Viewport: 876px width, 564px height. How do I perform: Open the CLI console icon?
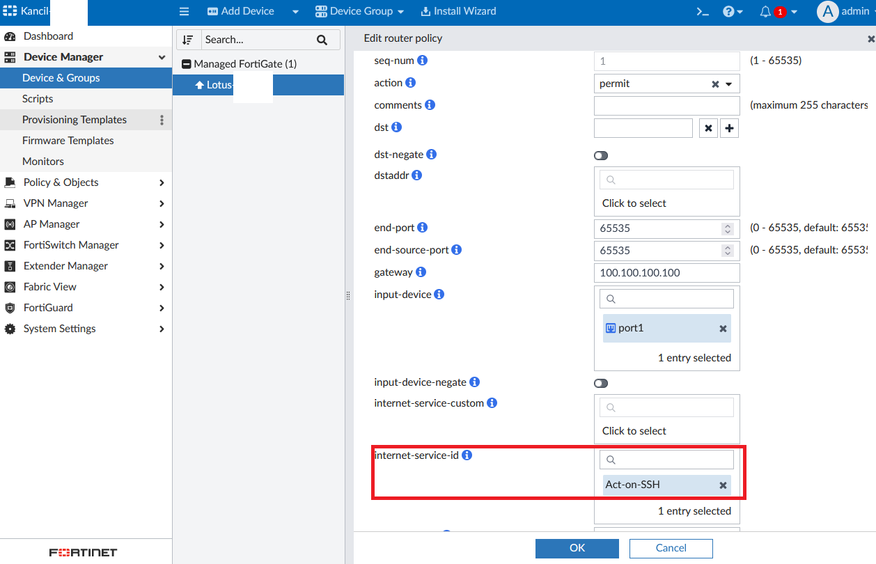point(702,11)
